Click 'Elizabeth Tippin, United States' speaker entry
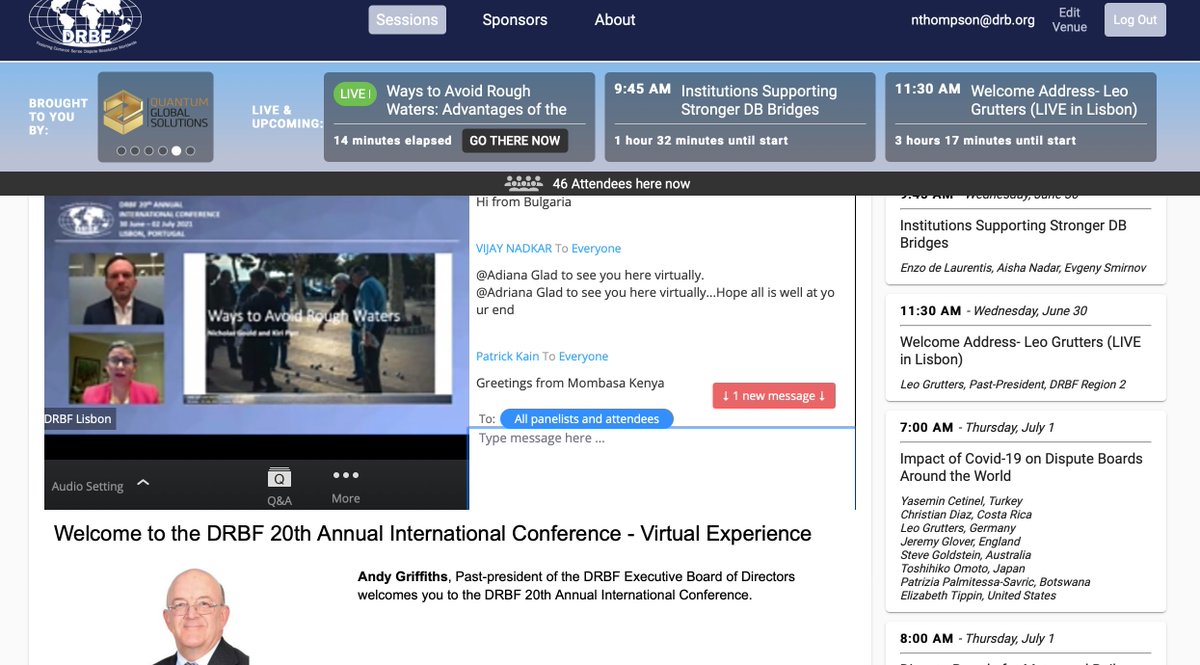1200x665 pixels. tap(978, 595)
